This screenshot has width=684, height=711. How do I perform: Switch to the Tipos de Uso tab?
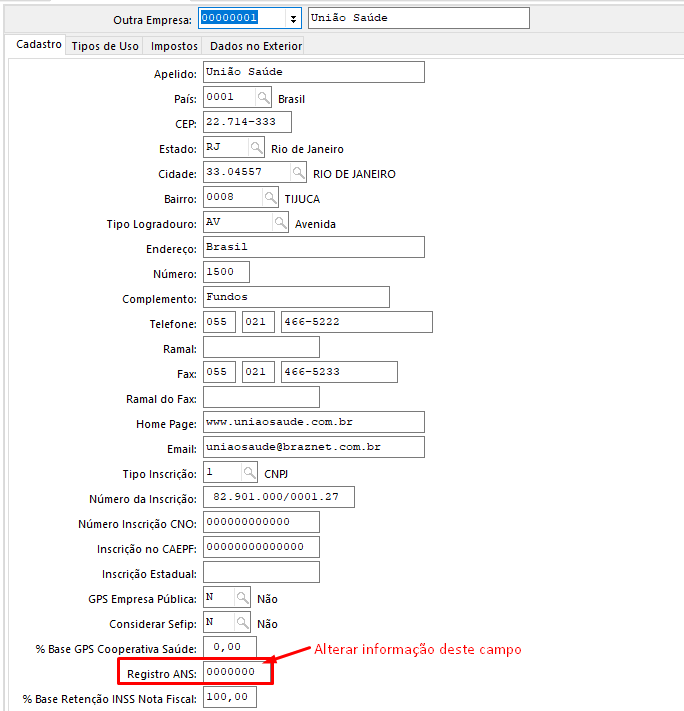click(x=105, y=46)
